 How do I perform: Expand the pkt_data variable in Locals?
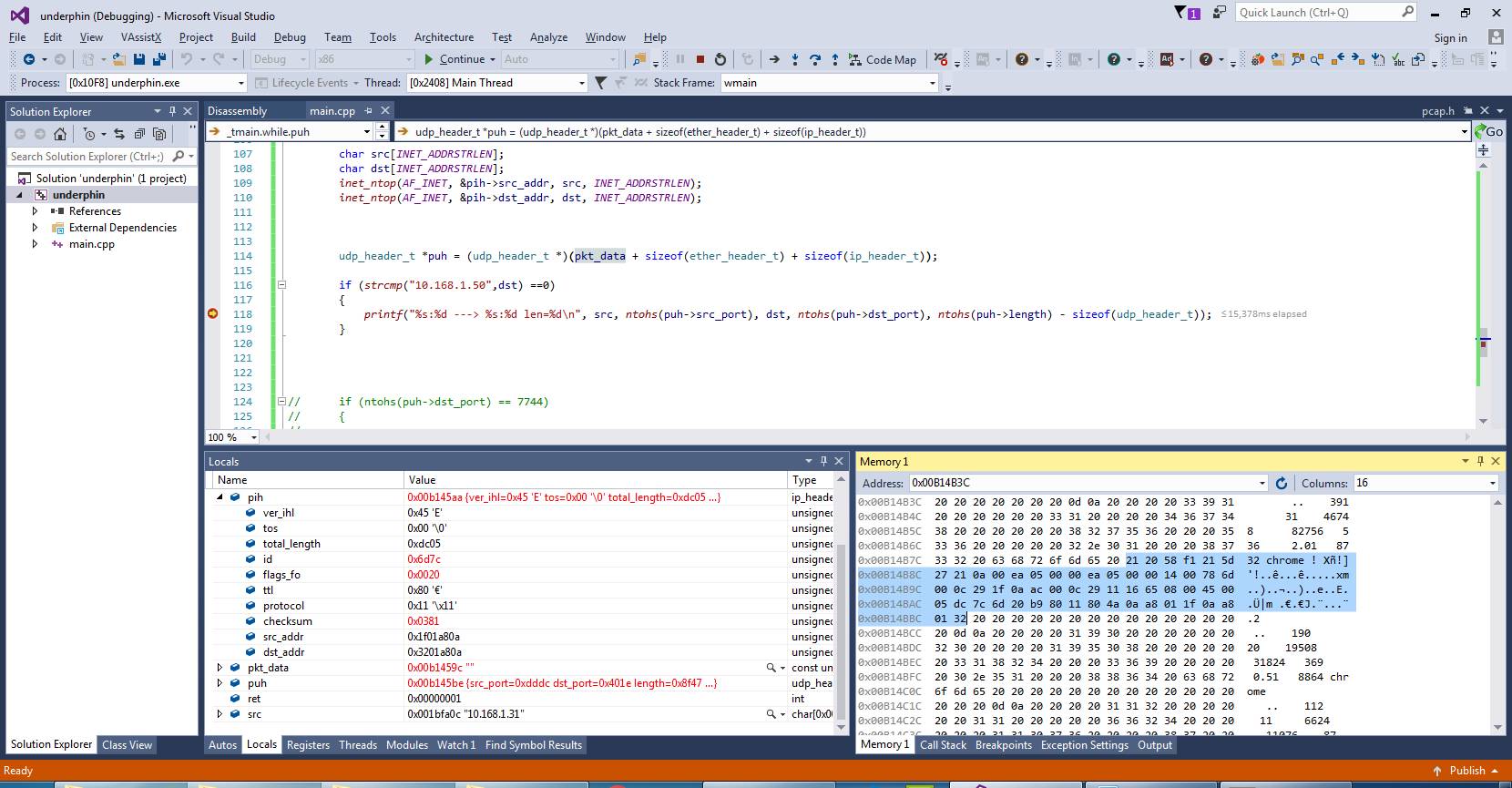(220, 668)
